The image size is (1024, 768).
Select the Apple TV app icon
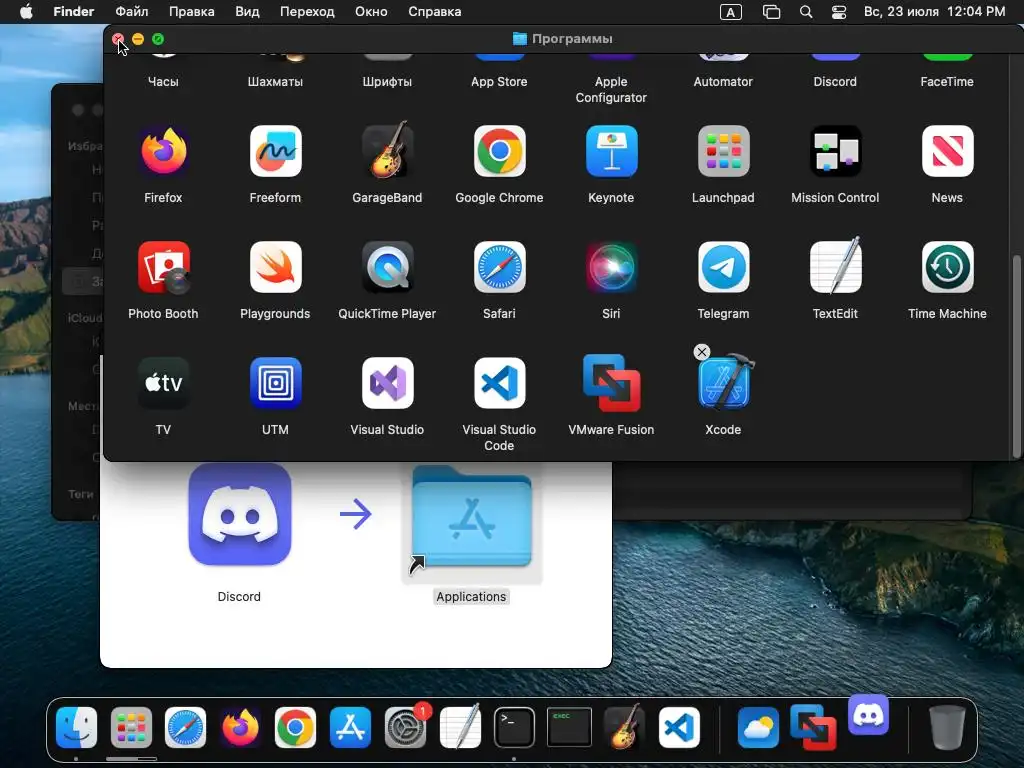click(x=163, y=383)
